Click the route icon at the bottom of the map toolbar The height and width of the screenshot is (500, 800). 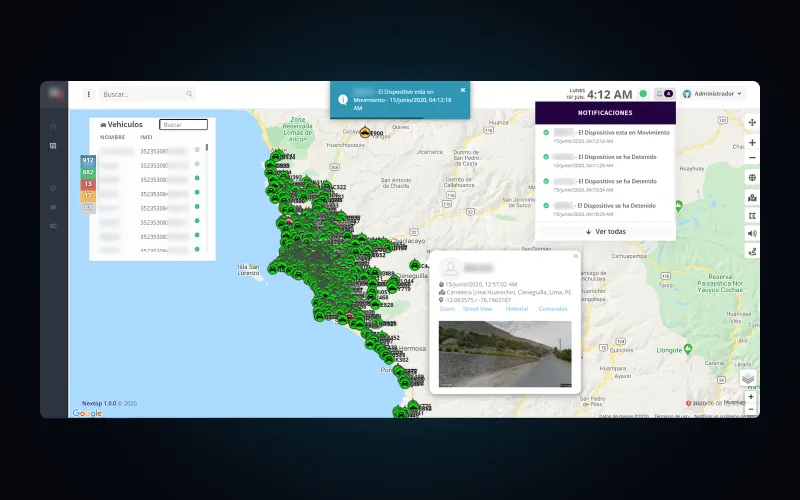752,252
